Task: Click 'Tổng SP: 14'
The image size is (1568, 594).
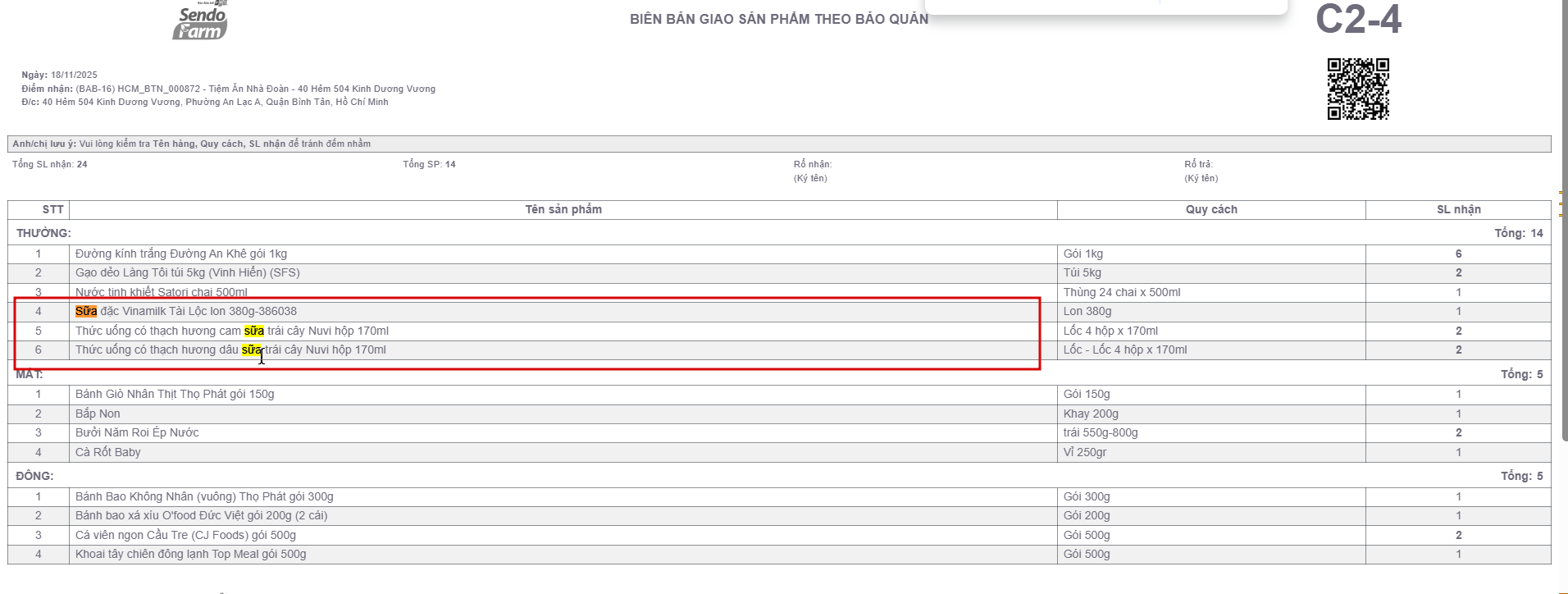Action: (429, 164)
